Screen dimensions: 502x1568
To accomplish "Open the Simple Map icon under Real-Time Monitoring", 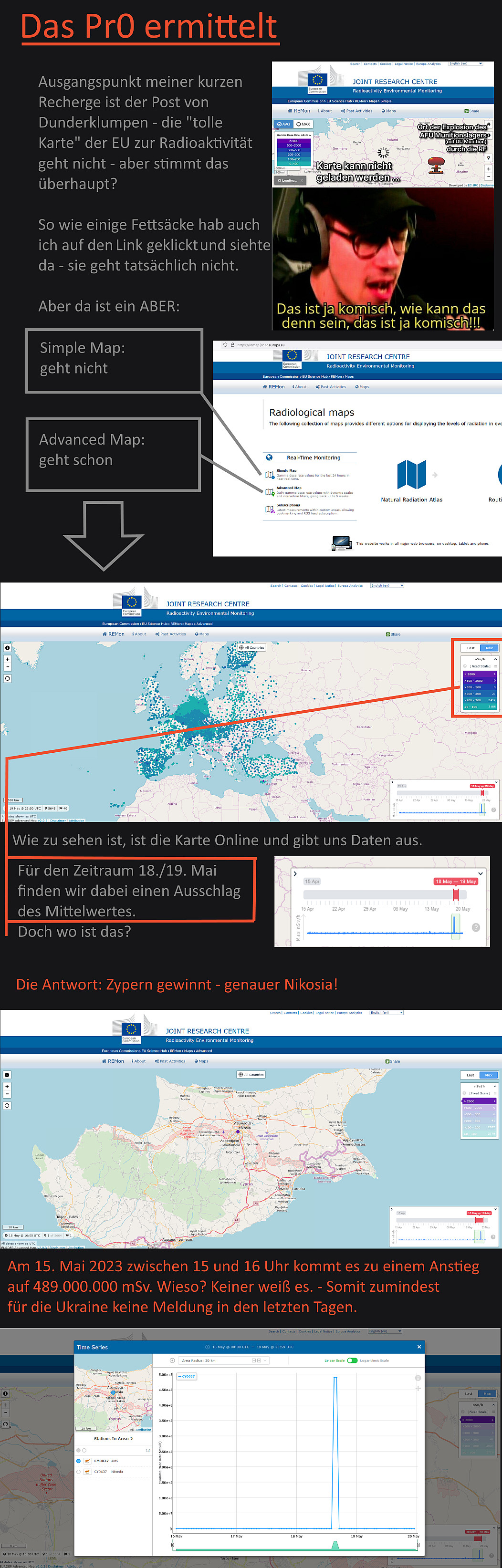I will [x=269, y=475].
